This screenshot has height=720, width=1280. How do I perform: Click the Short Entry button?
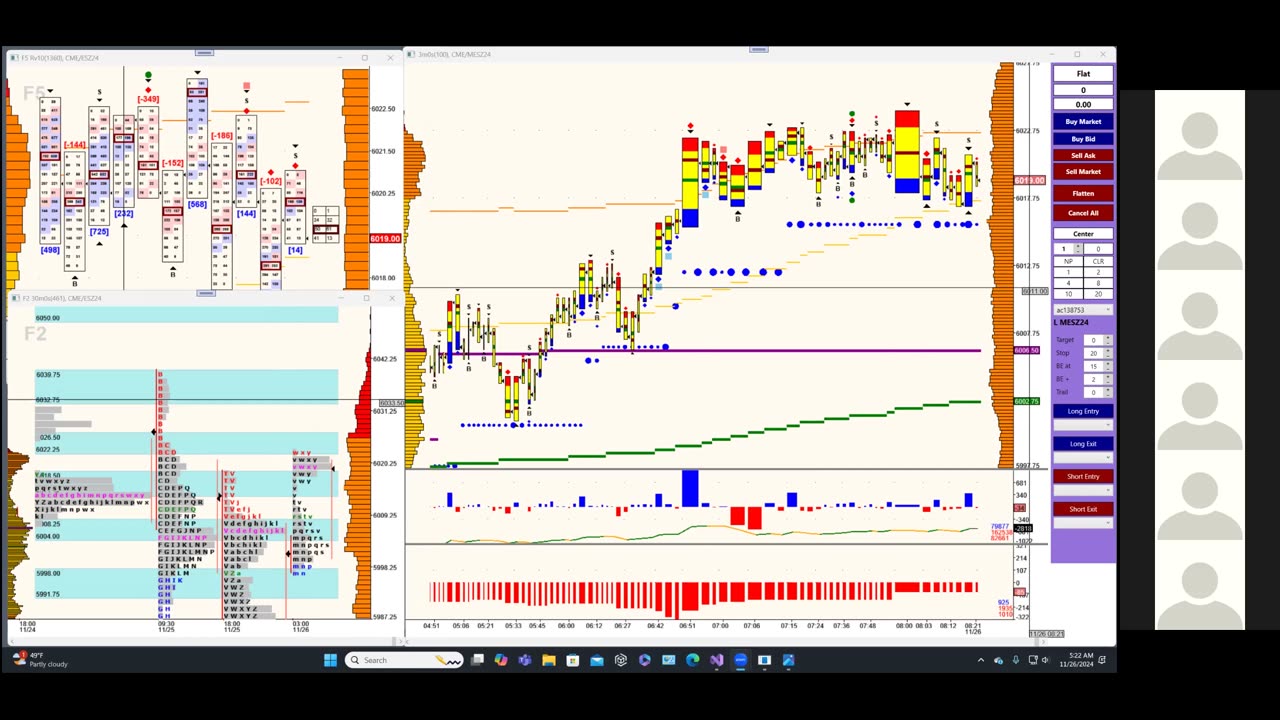click(x=1083, y=476)
